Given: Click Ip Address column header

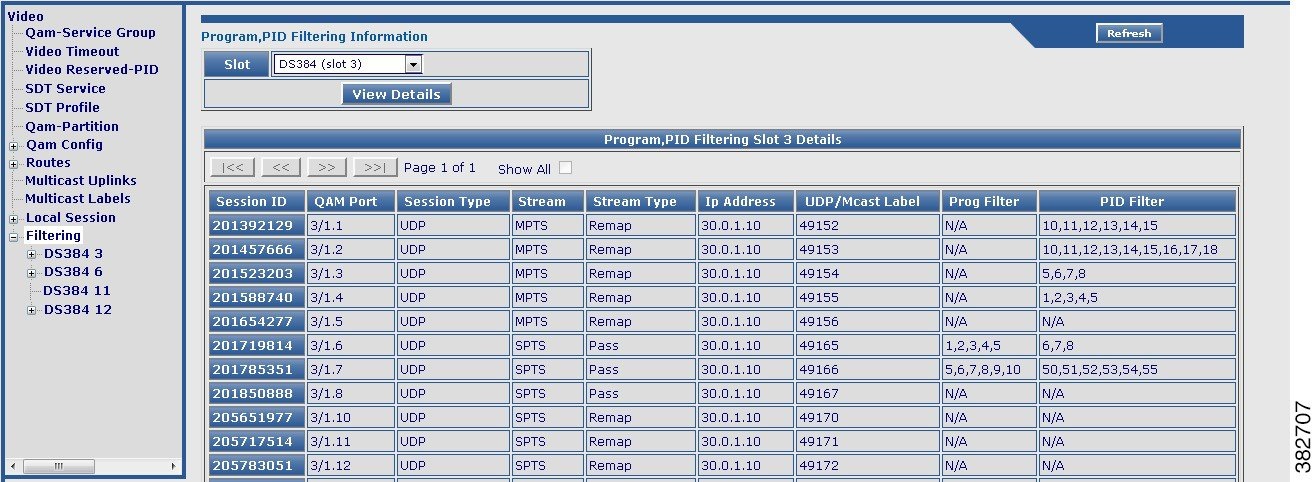Looking at the screenshot, I should click(746, 201).
